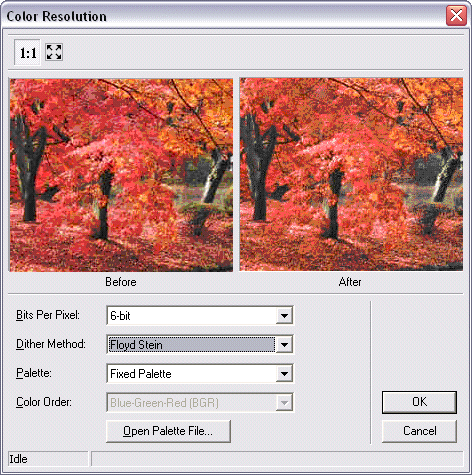Click the Cancel button

click(x=419, y=431)
